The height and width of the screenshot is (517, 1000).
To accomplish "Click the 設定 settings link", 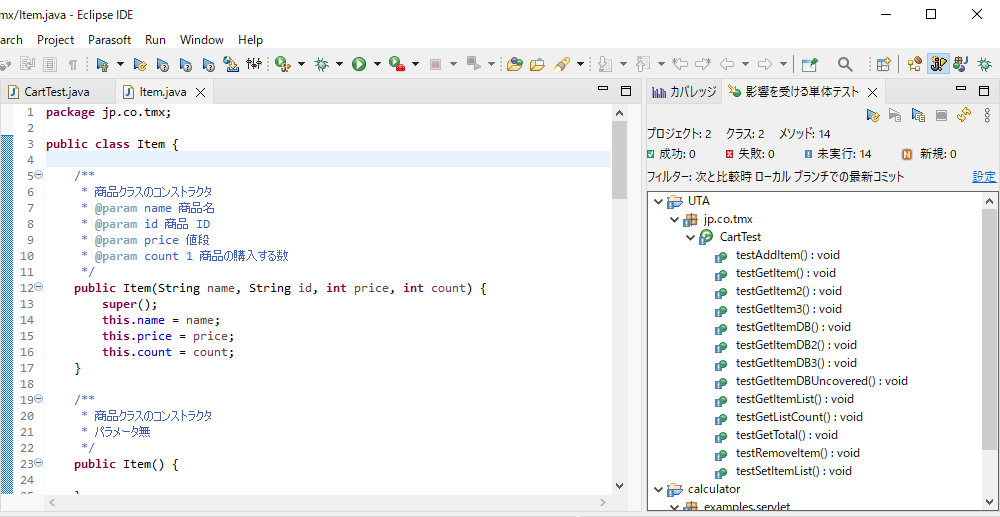I will coord(984,176).
